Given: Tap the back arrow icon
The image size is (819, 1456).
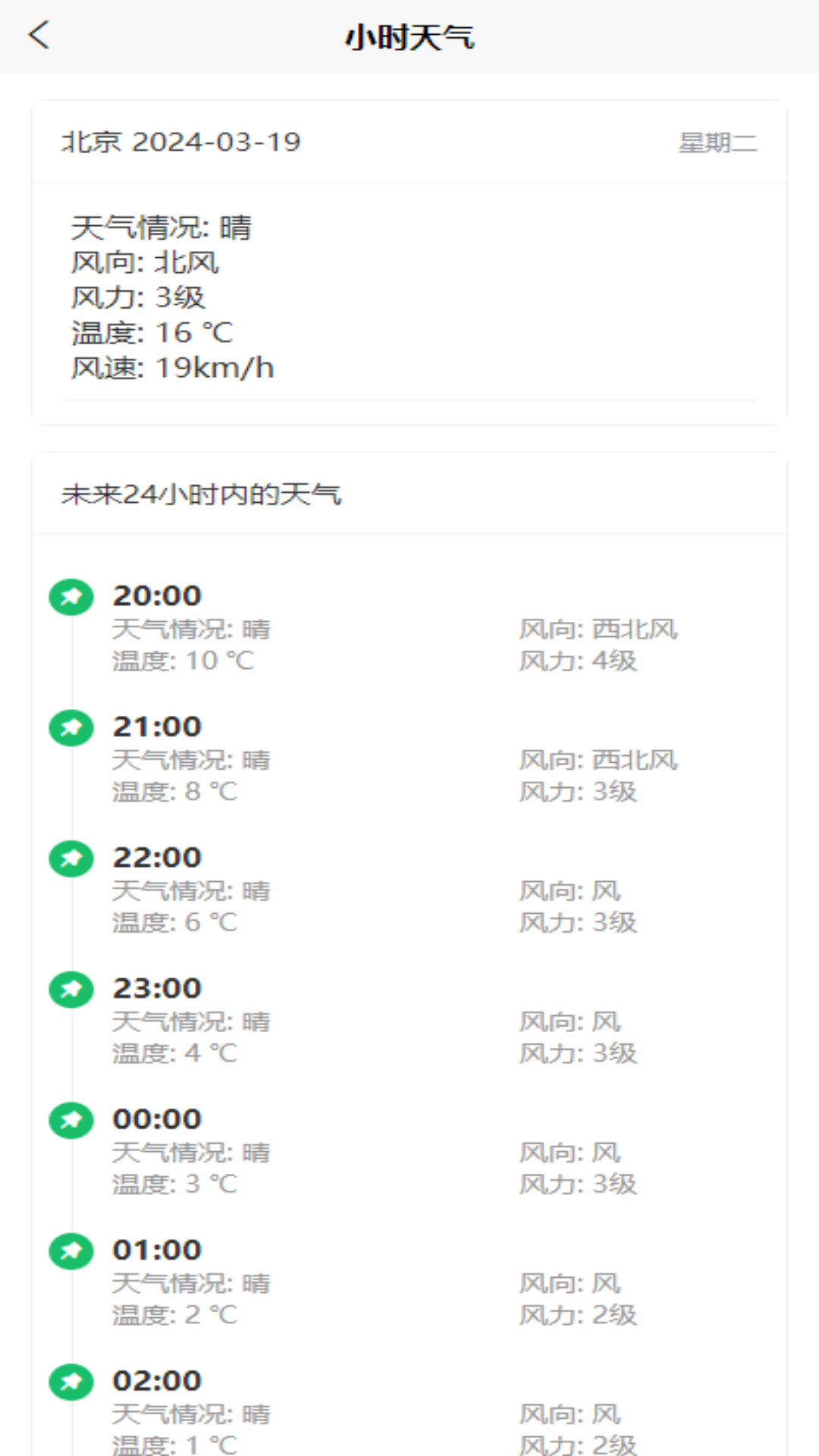Looking at the screenshot, I should pyautogui.click(x=39, y=36).
